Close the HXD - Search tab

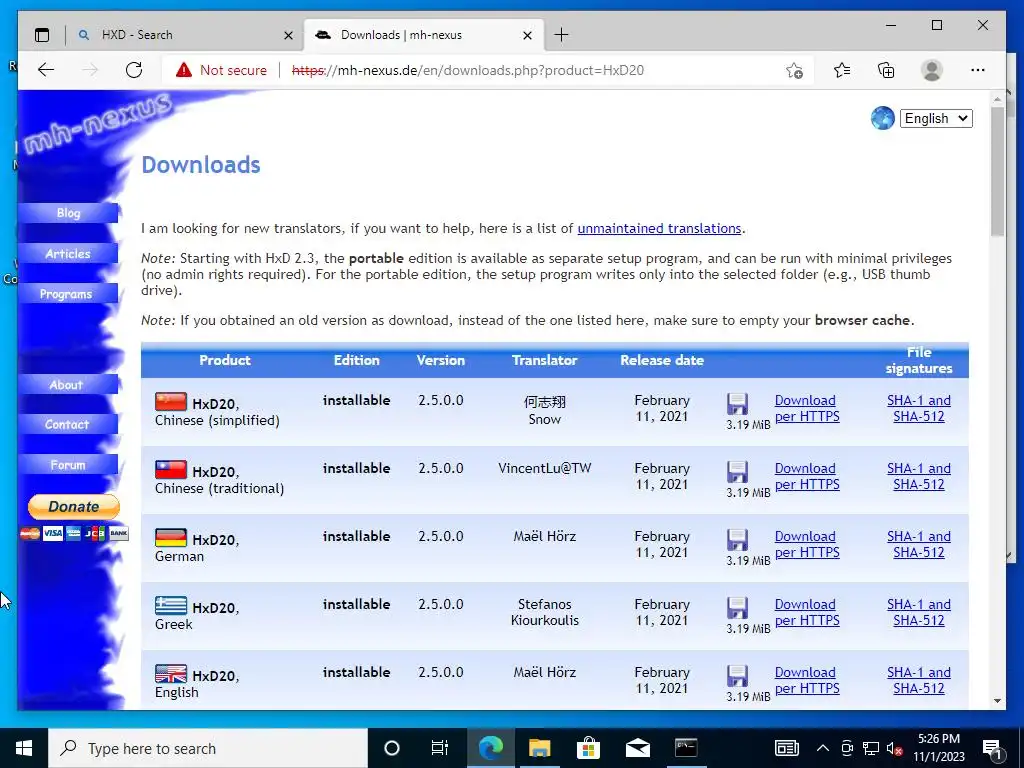pos(288,35)
